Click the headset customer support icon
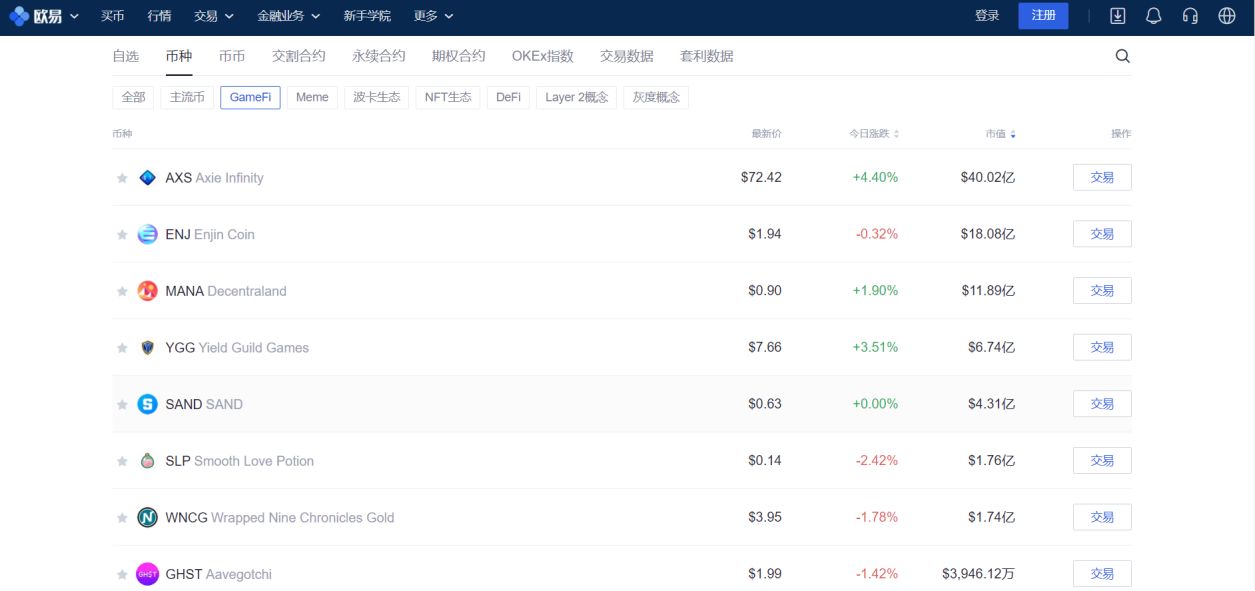Viewport: 1255px width, 591px height. point(1190,16)
